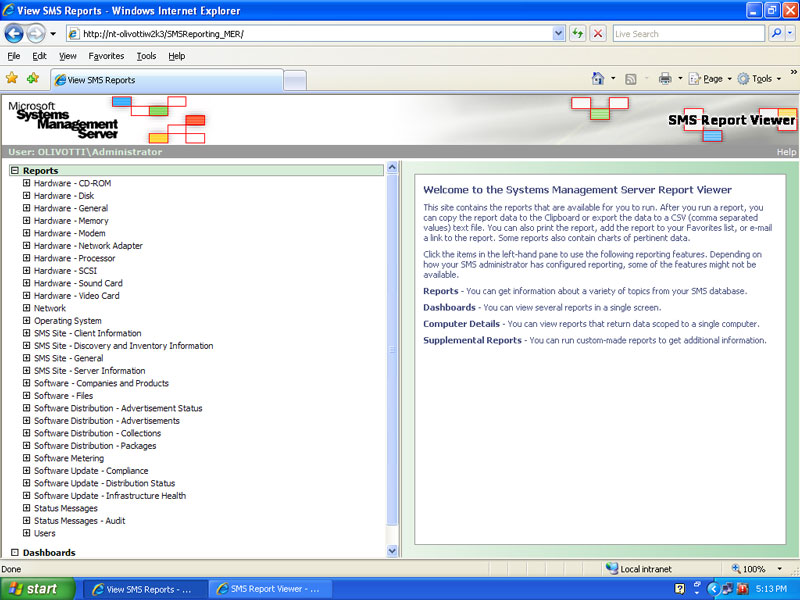Screen dimensions: 800x600
Task: Click the browser Back button
Action: (14, 34)
